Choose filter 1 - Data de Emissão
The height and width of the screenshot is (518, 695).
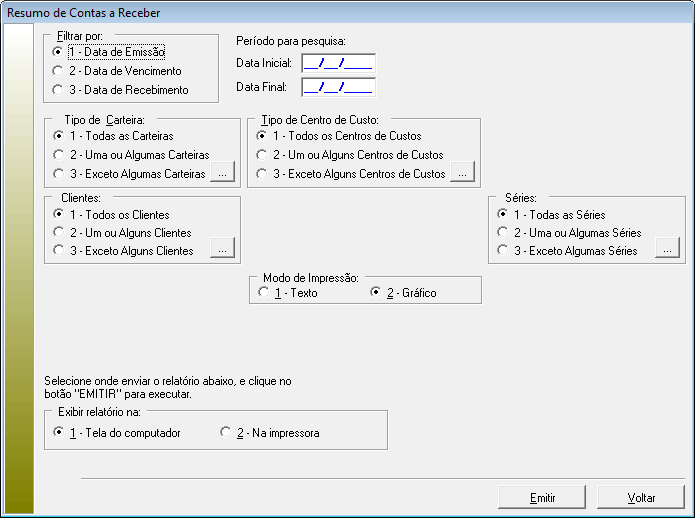[x=58, y=51]
